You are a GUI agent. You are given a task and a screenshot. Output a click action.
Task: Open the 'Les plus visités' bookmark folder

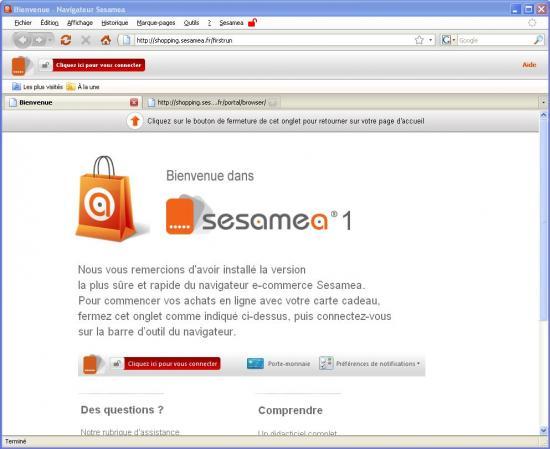coord(38,87)
